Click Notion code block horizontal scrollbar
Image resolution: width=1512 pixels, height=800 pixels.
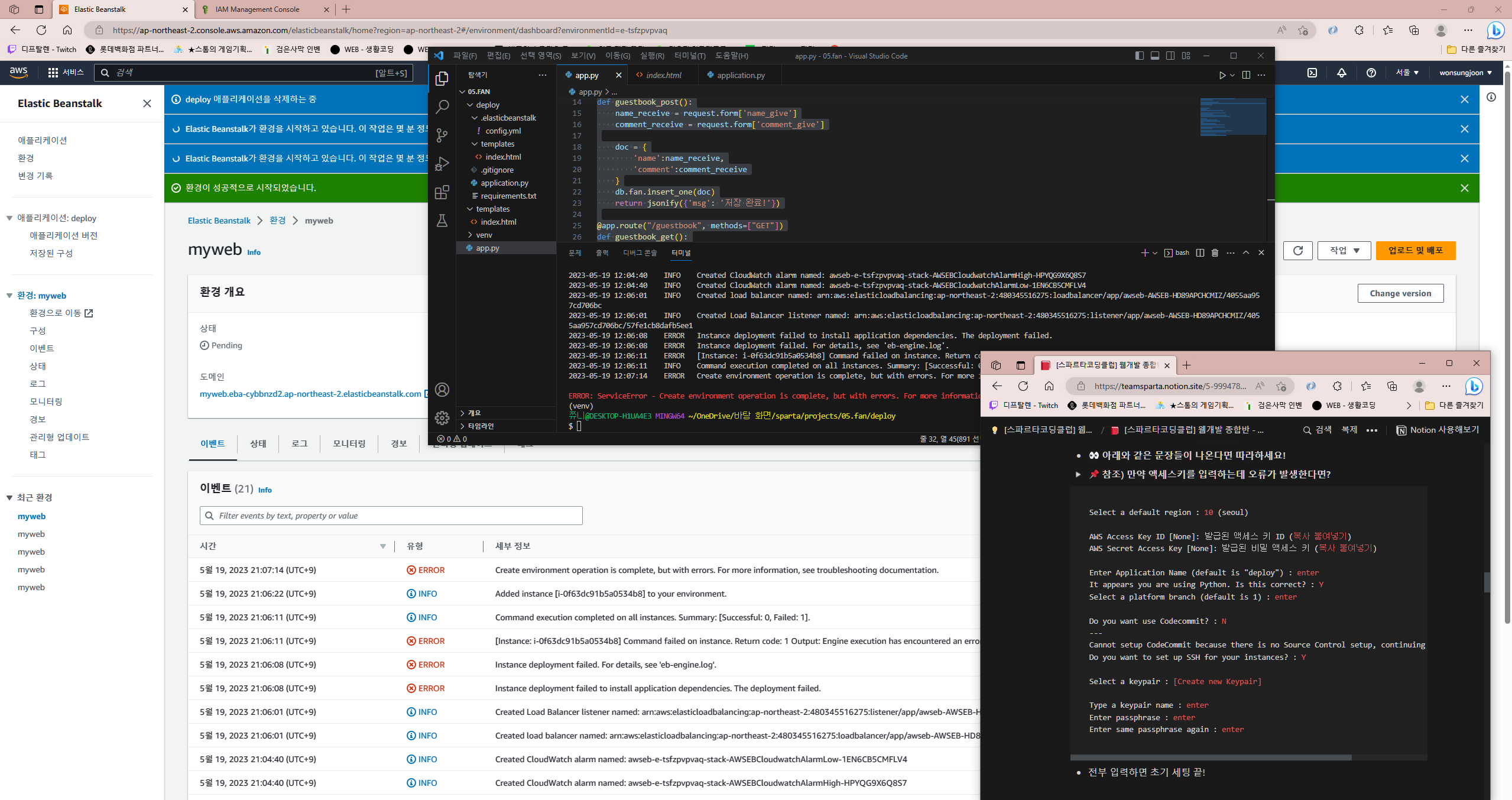[x=1211, y=757]
